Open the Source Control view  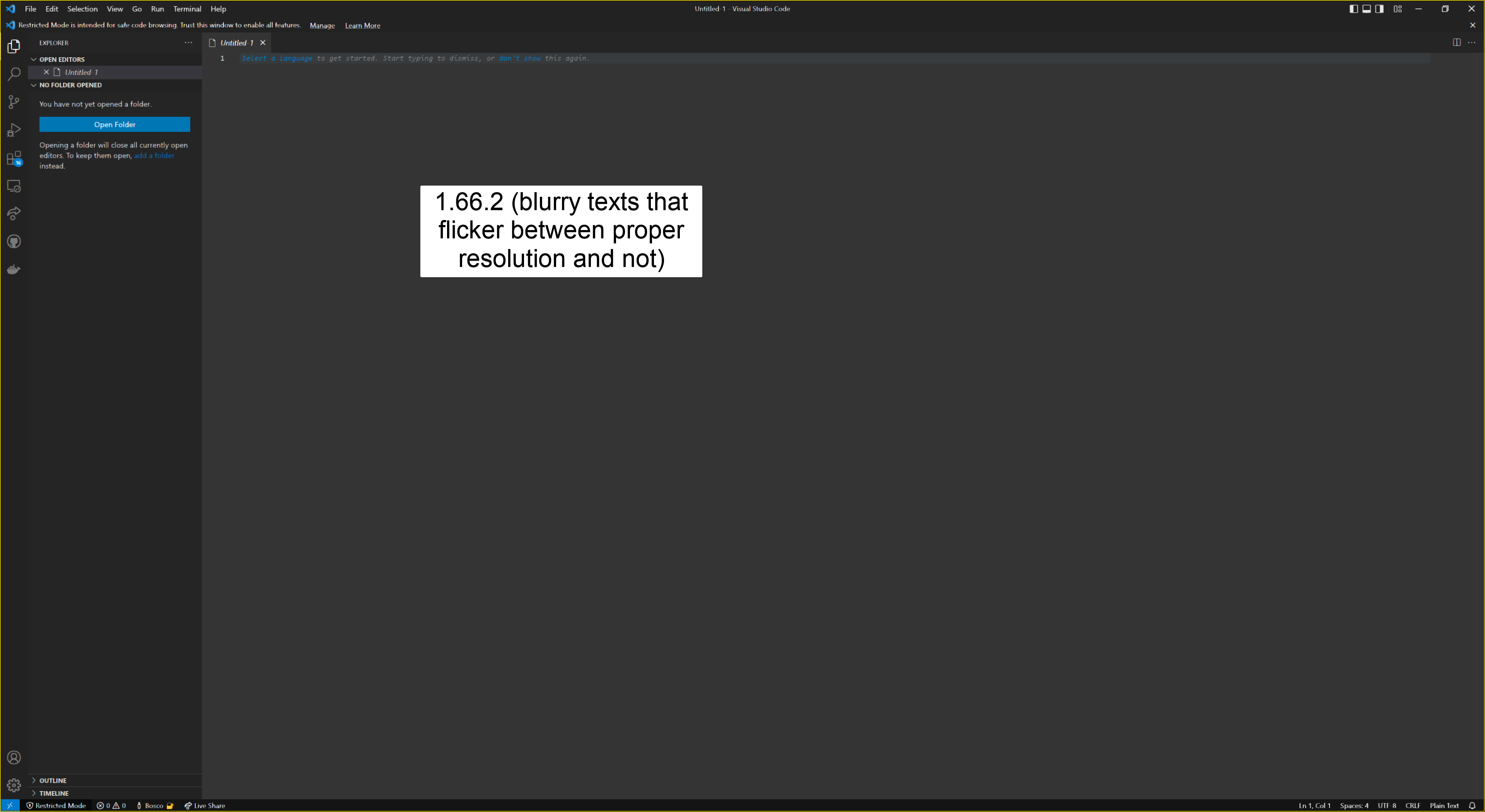click(13, 102)
